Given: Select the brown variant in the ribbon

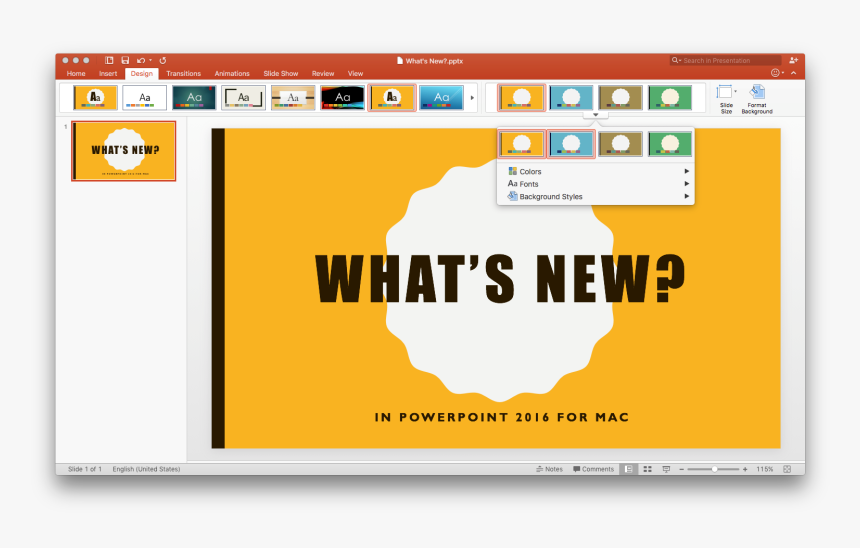Looking at the screenshot, I should point(620,98).
